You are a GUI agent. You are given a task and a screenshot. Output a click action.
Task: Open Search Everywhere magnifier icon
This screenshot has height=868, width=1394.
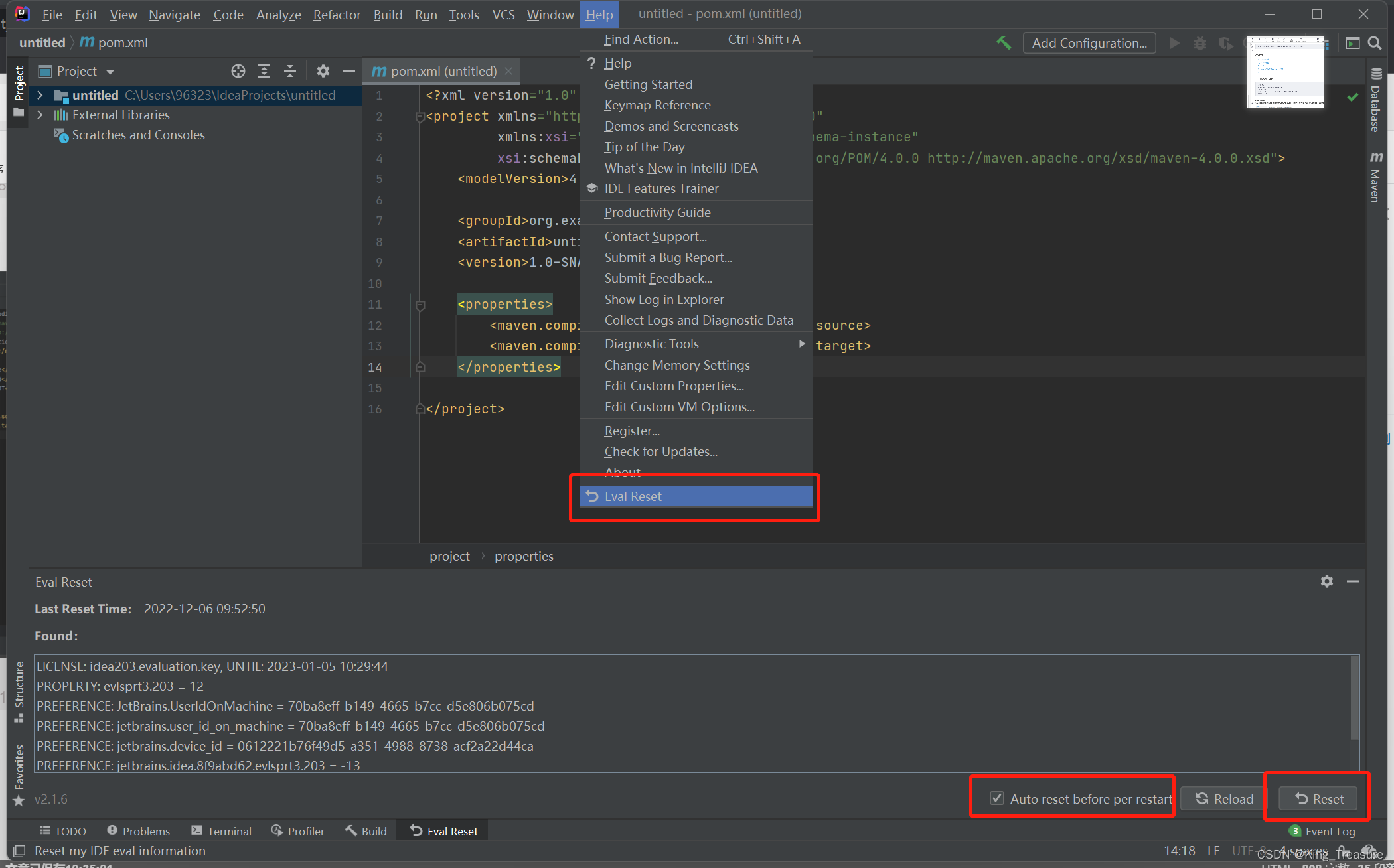click(x=1375, y=43)
